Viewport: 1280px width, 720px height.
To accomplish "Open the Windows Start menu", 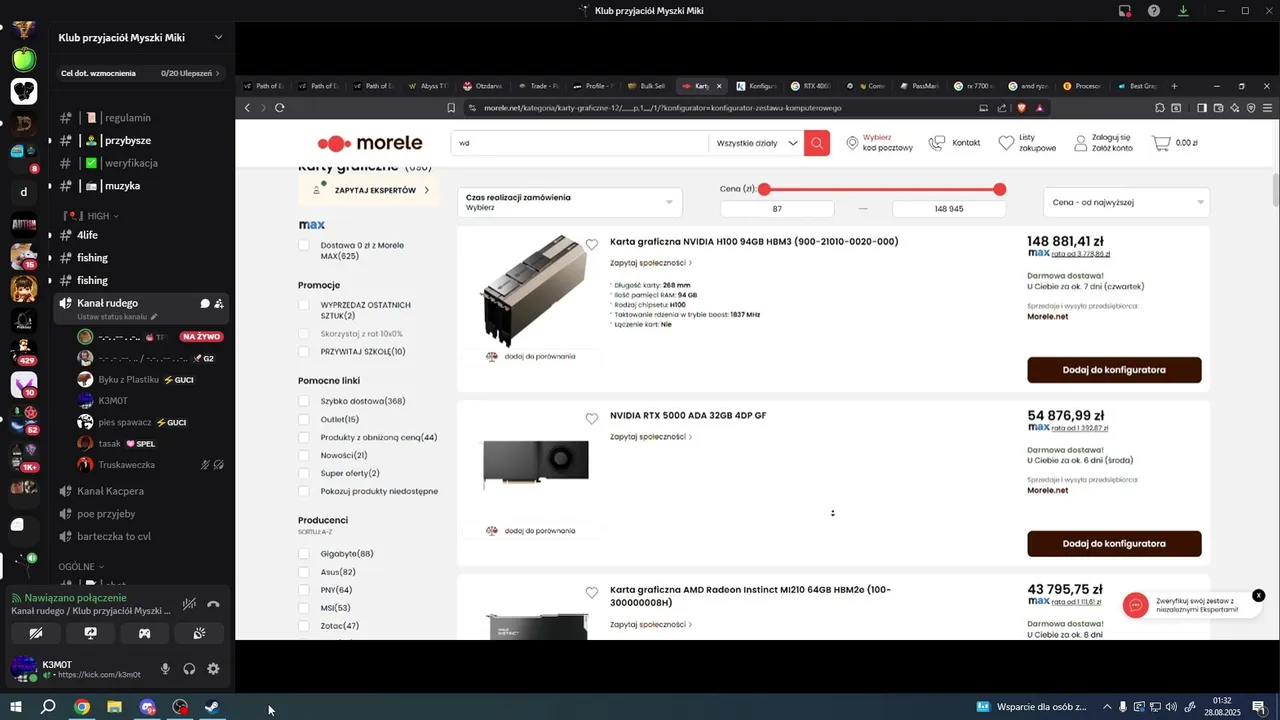I will (16, 707).
